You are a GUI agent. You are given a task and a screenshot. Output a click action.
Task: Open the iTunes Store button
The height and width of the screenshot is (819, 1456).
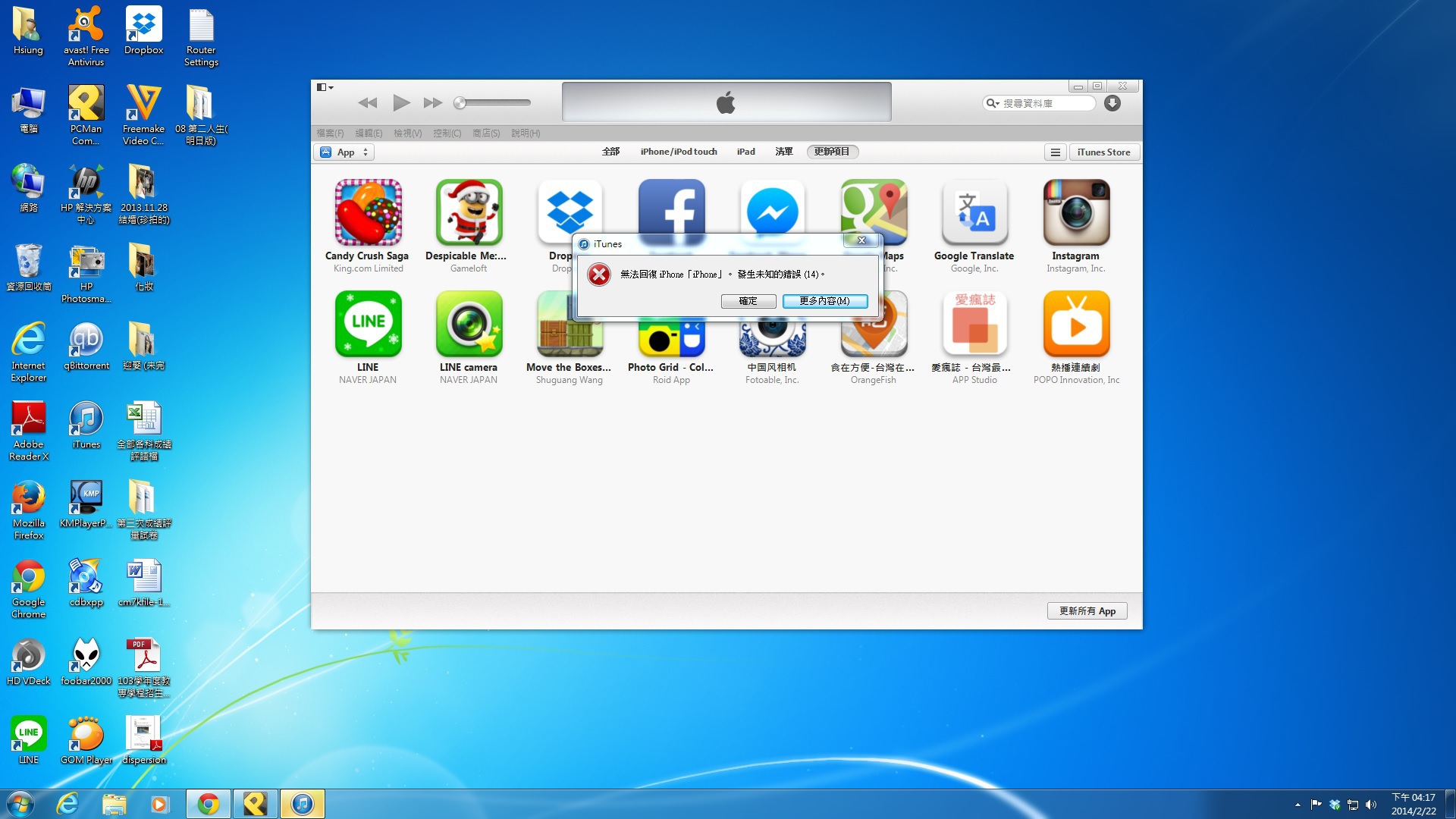tap(1104, 152)
